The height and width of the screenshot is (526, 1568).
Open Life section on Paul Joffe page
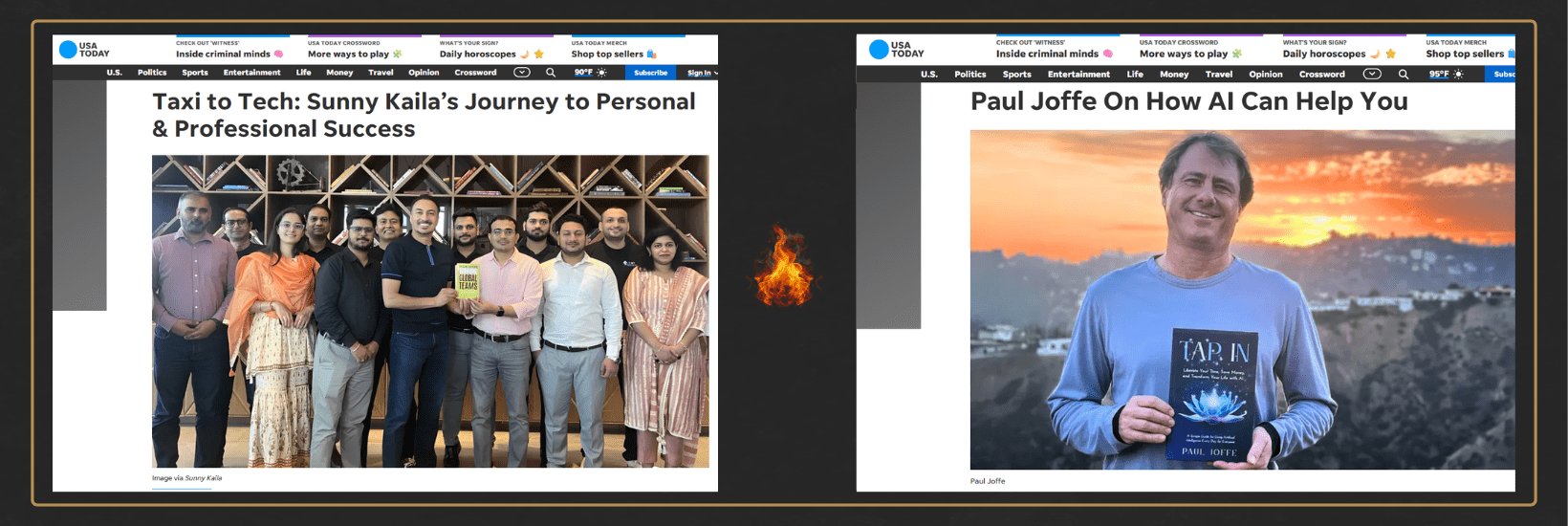click(x=1135, y=74)
